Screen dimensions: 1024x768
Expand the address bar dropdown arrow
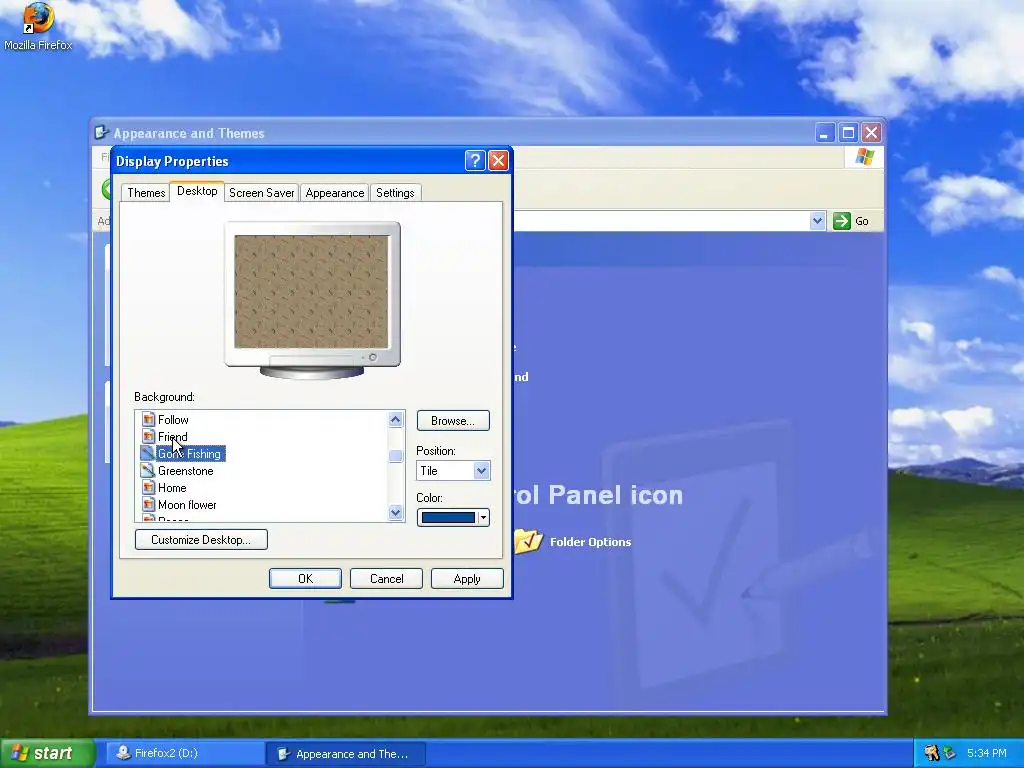tap(817, 221)
